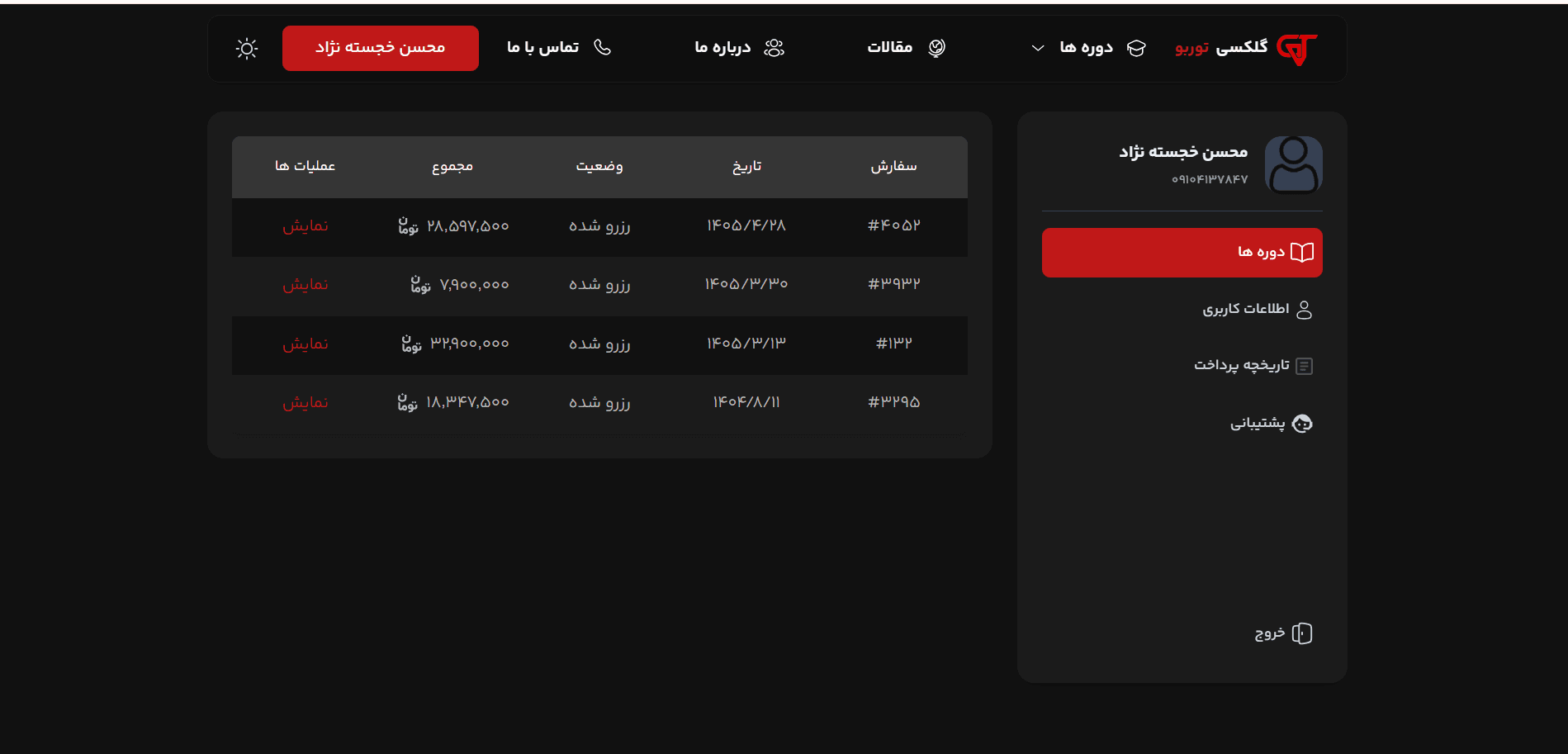Click the date ۱۴۰۴/۸/۱۱ cell

pyautogui.click(x=746, y=402)
